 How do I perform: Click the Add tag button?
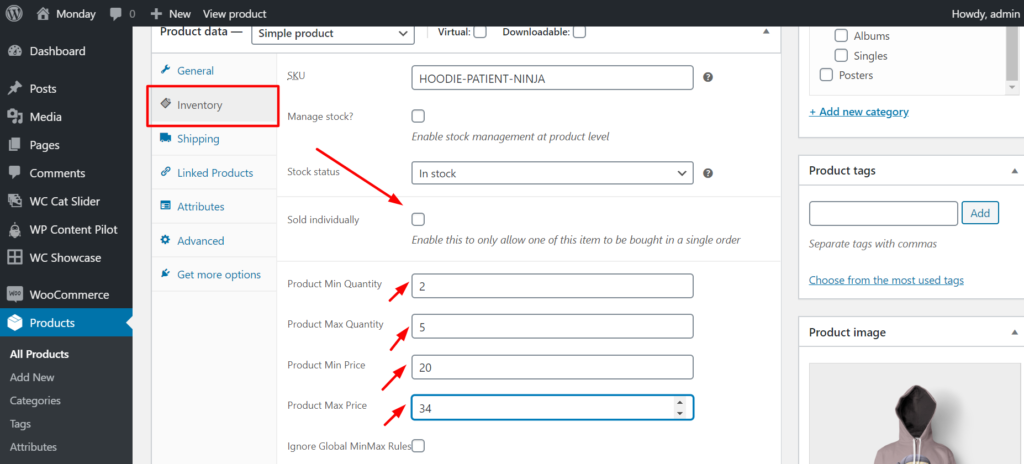[x=979, y=213]
